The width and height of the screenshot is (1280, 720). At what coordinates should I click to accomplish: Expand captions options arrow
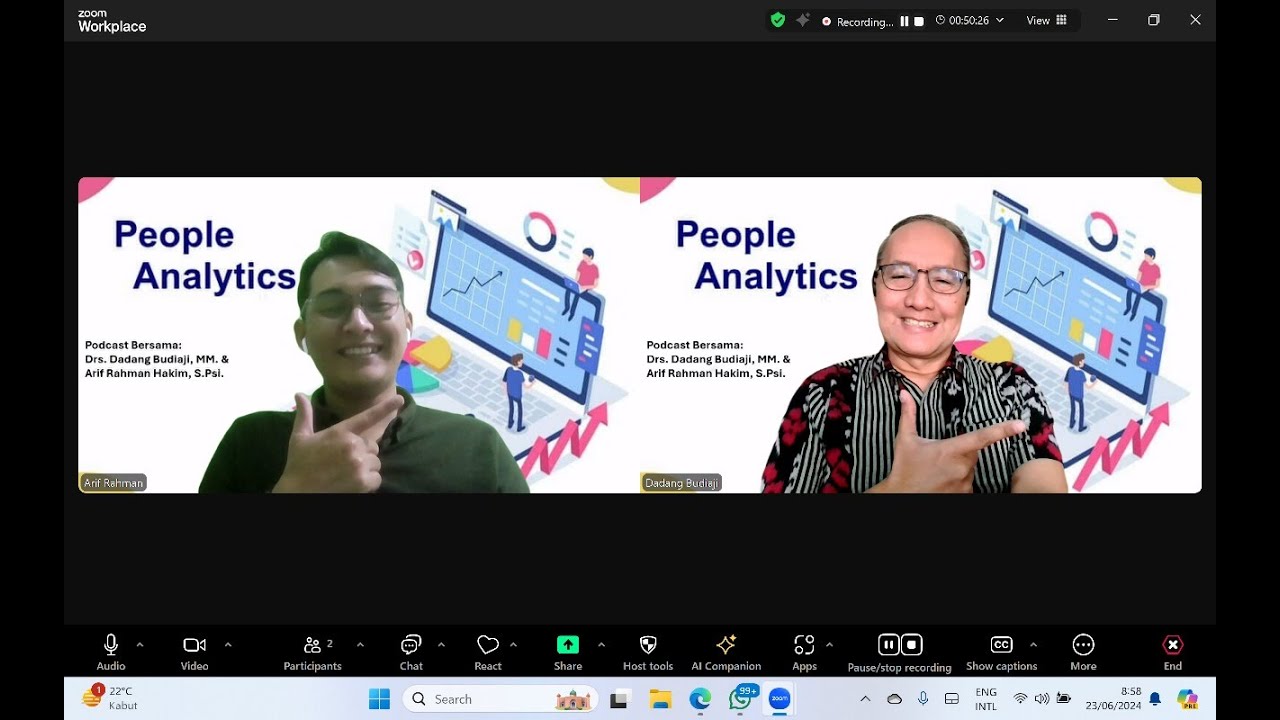(x=1033, y=644)
